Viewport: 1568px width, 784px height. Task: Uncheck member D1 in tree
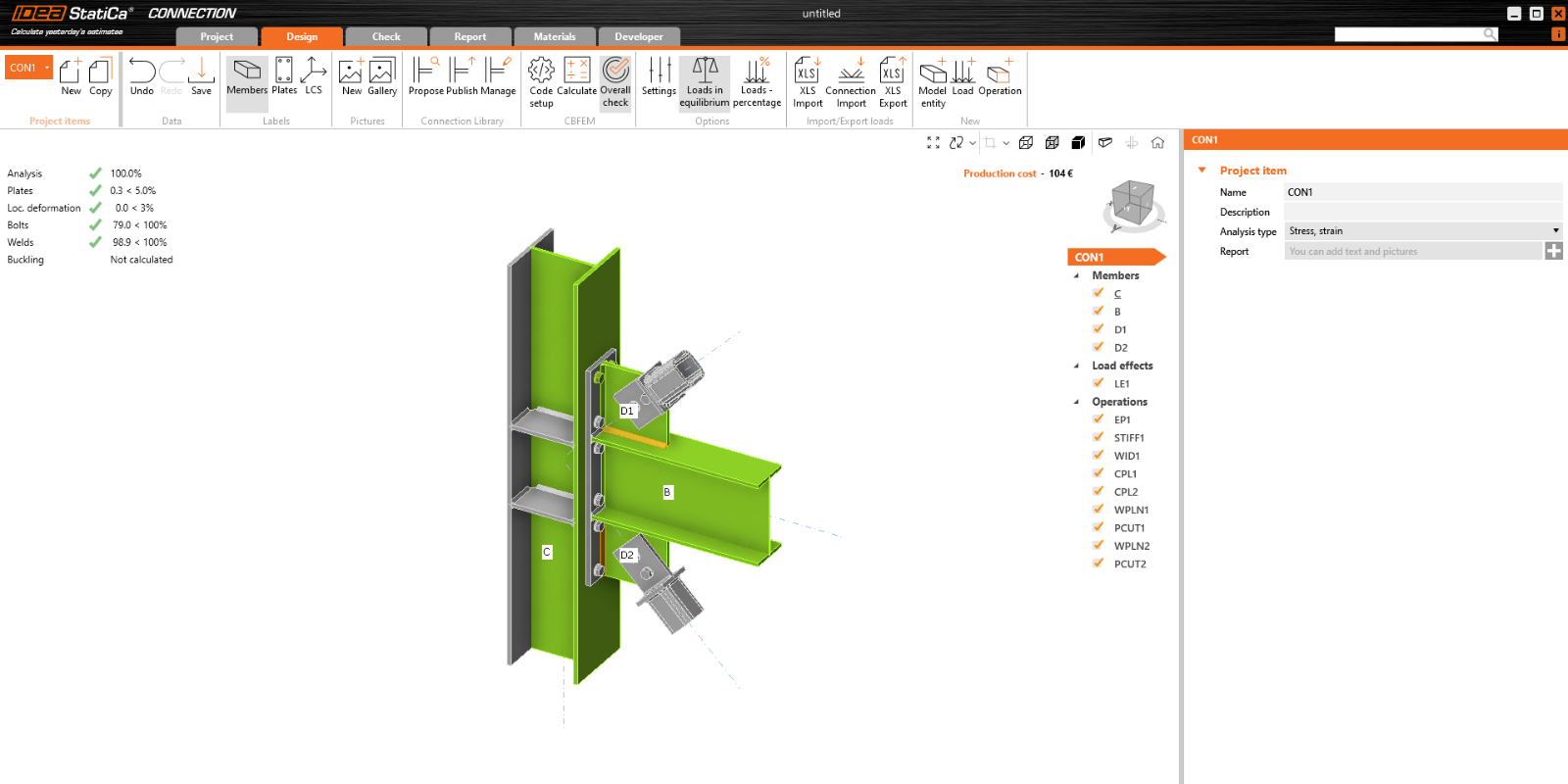(1099, 329)
